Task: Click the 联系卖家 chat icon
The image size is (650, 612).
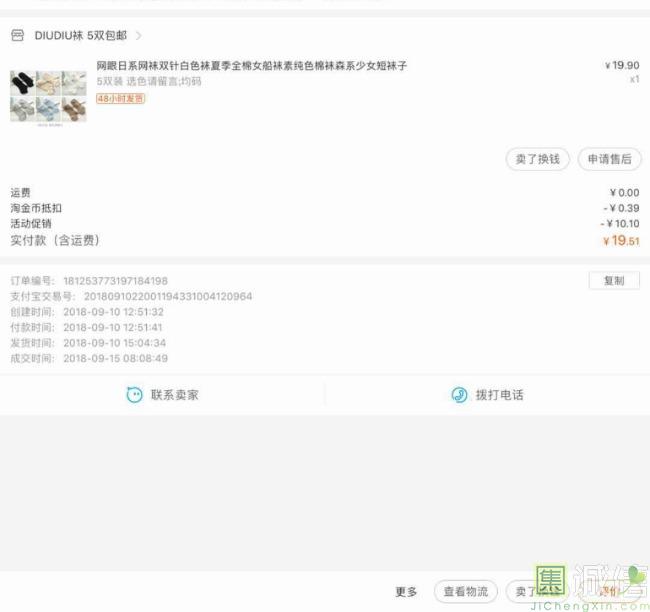Action: point(134,395)
